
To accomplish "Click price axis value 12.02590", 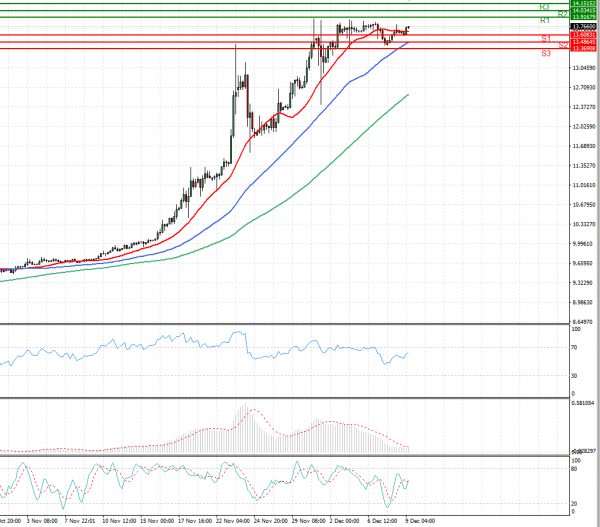I will point(584,127).
